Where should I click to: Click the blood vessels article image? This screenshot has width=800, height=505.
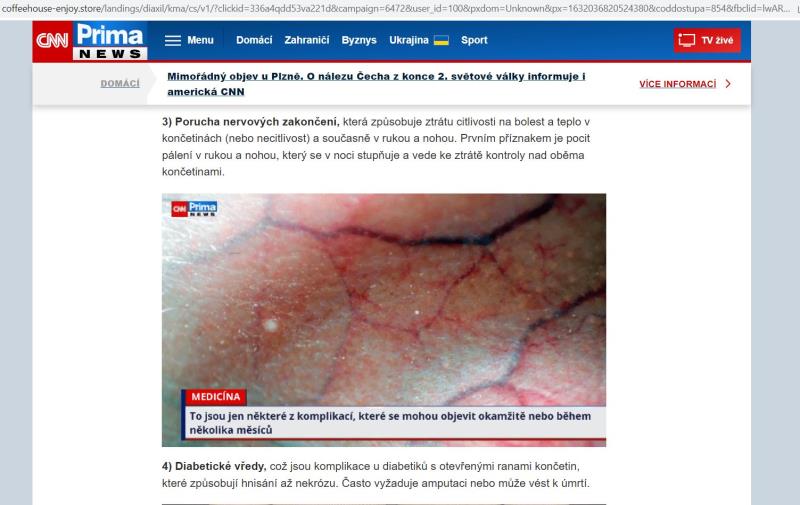pos(384,320)
